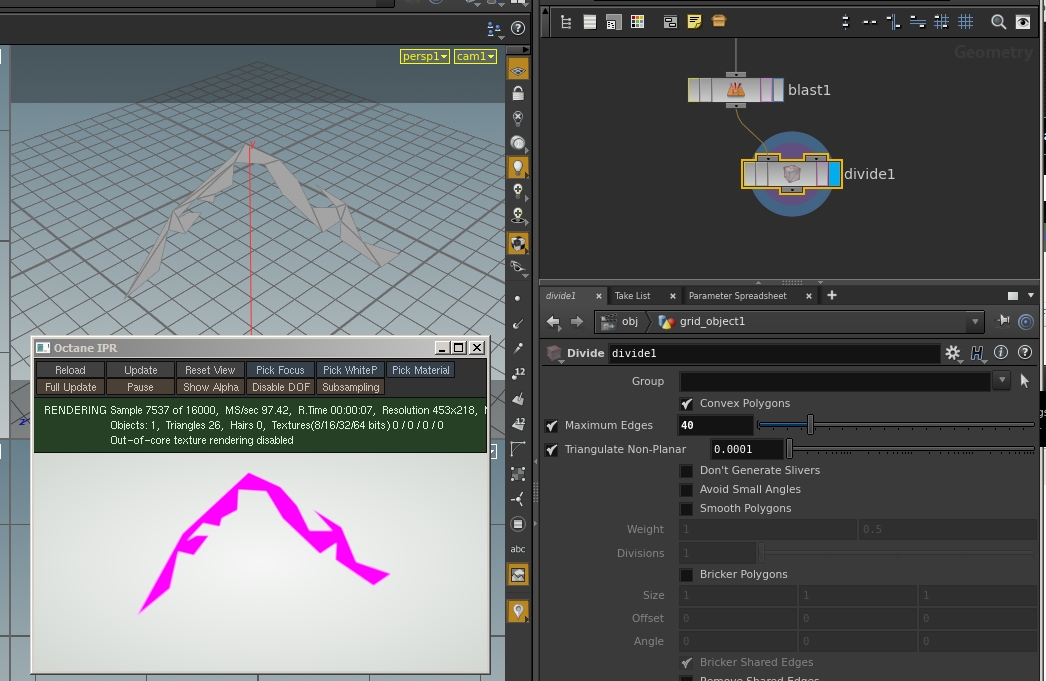Pin the parameter pane with the pin icon

coord(1003,321)
